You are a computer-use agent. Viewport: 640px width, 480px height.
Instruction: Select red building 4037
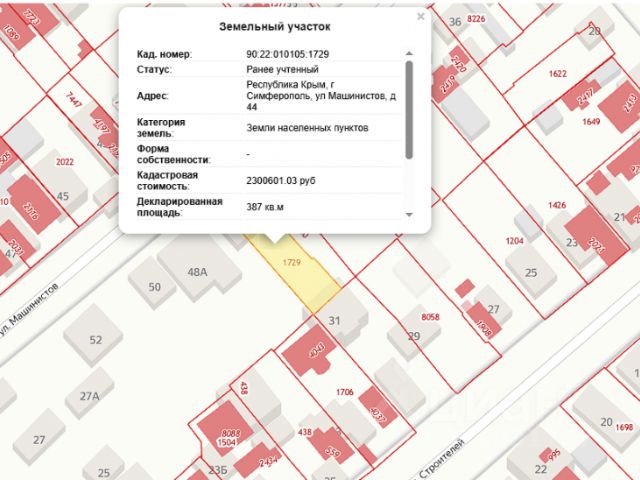377,408
